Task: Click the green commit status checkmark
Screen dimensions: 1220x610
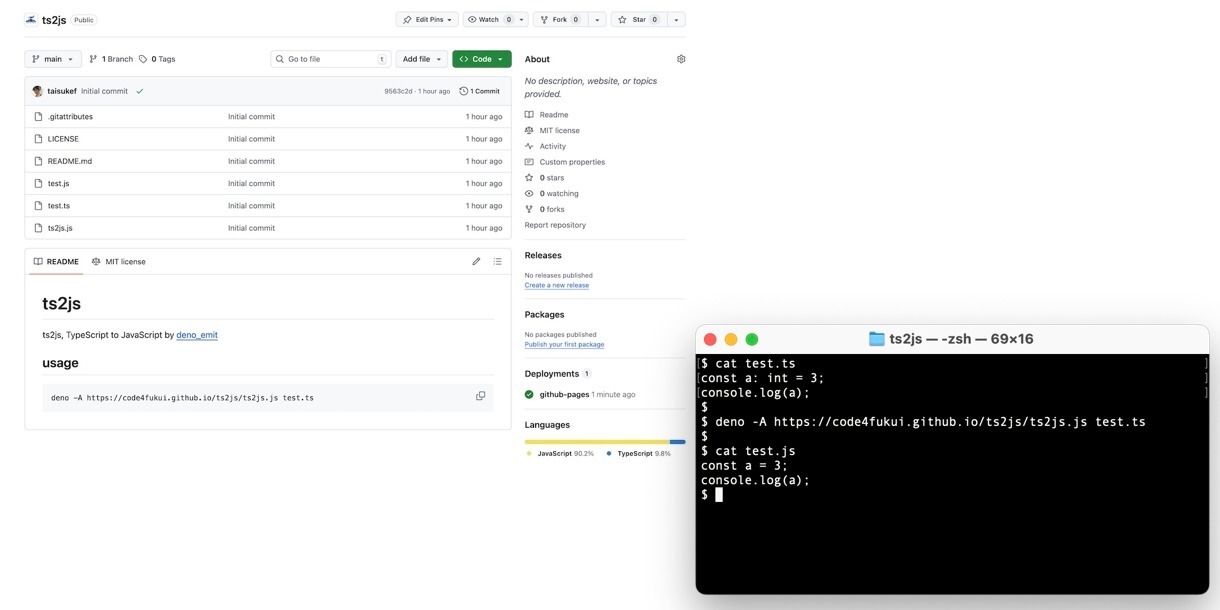Action: [140, 91]
